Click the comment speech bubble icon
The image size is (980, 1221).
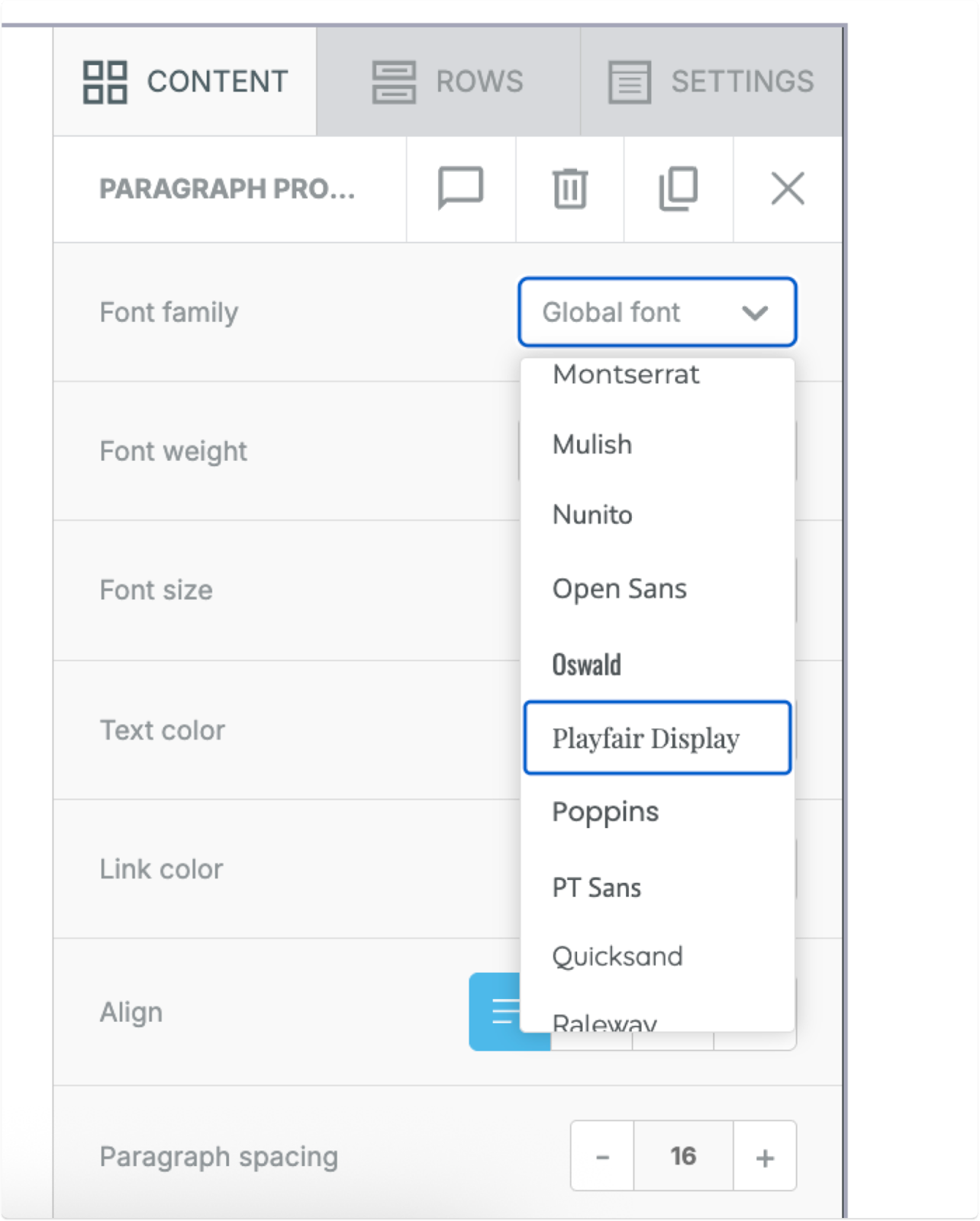coord(460,188)
